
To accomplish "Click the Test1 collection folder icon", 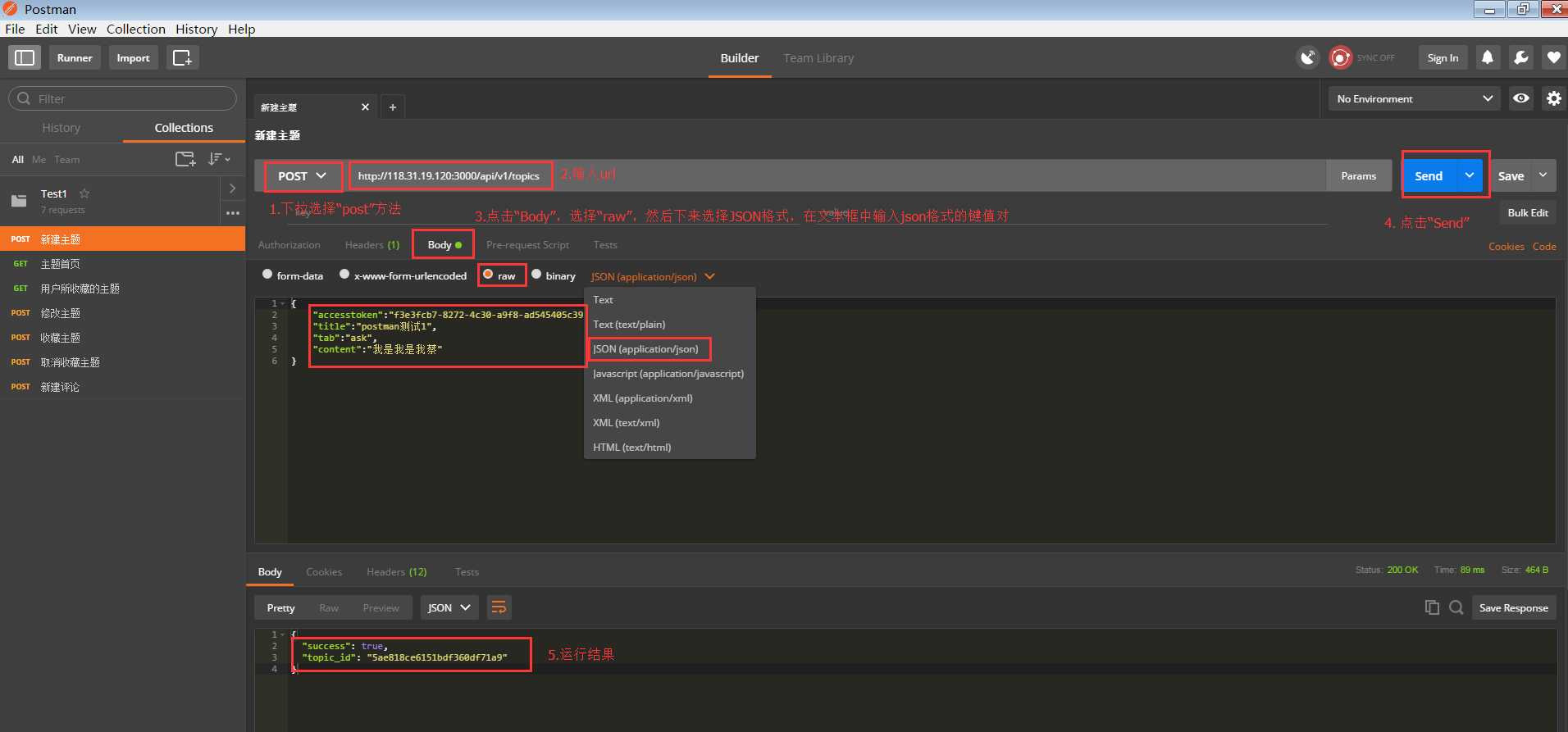I will [19, 200].
